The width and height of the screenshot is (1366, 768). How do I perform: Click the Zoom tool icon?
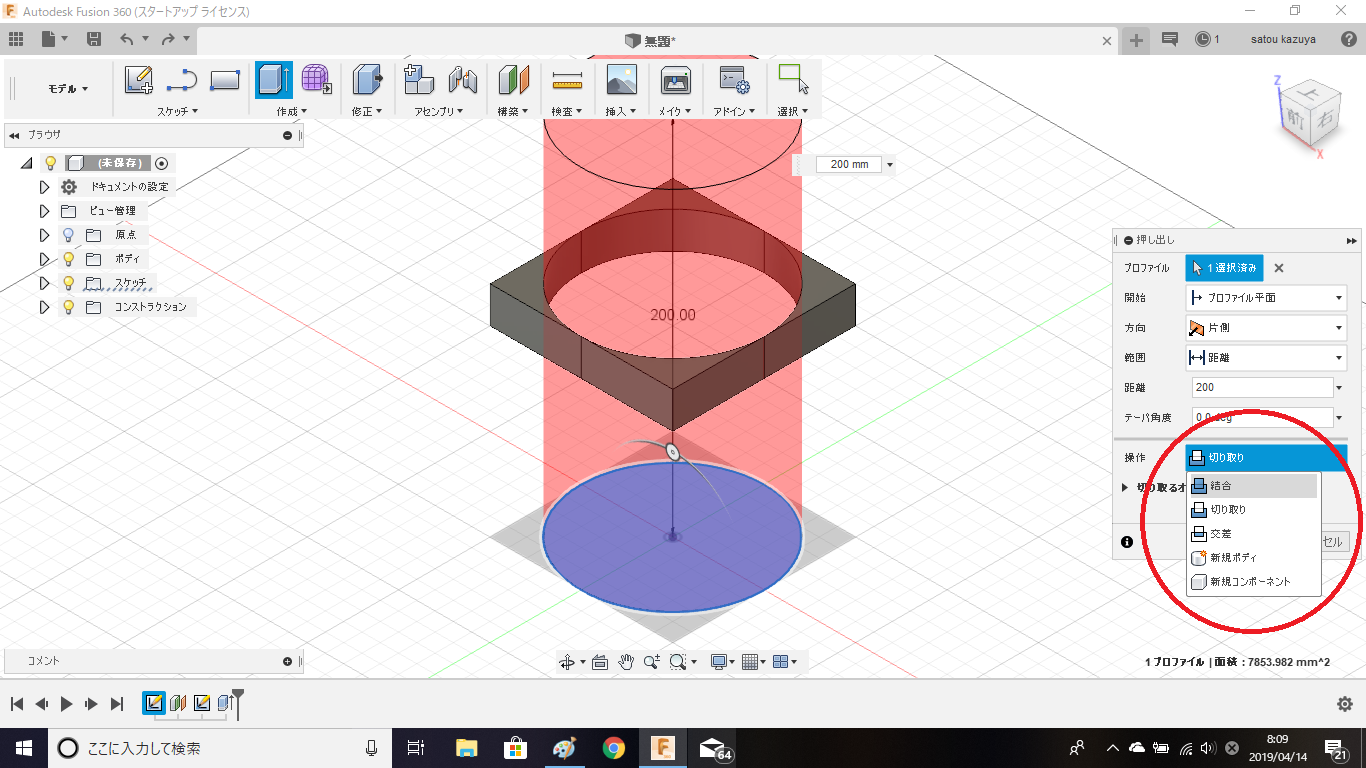(652, 662)
